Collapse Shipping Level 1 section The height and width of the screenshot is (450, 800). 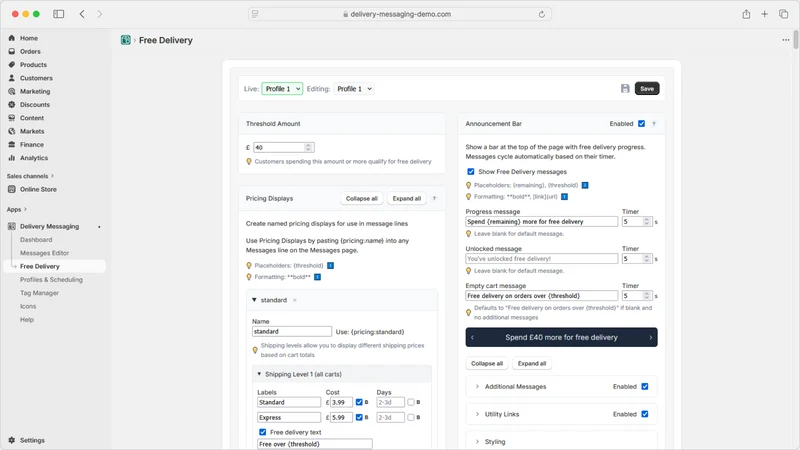259,374
